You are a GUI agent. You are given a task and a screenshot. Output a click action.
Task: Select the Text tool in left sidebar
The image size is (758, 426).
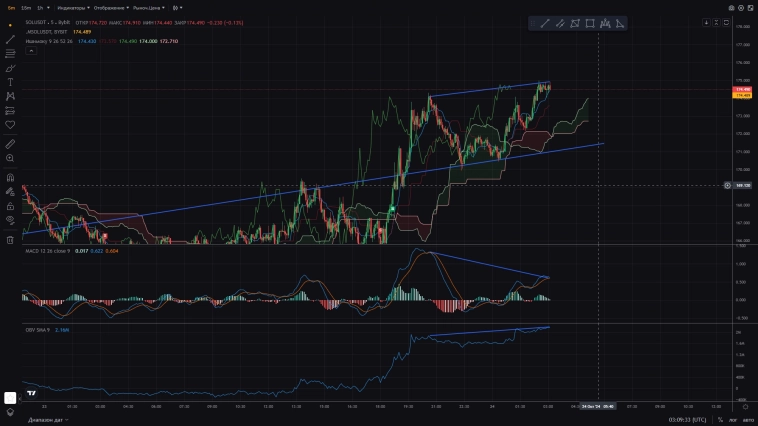coord(10,81)
